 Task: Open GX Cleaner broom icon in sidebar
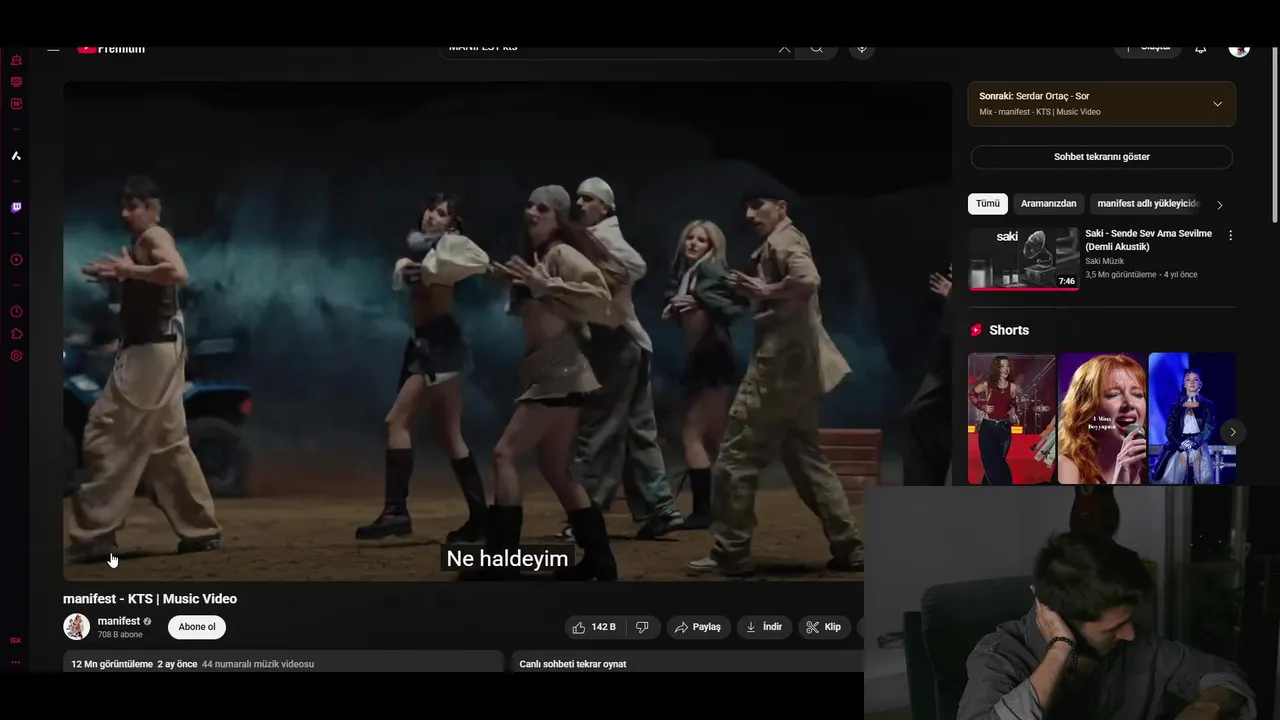pyautogui.click(x=16, y=60)
